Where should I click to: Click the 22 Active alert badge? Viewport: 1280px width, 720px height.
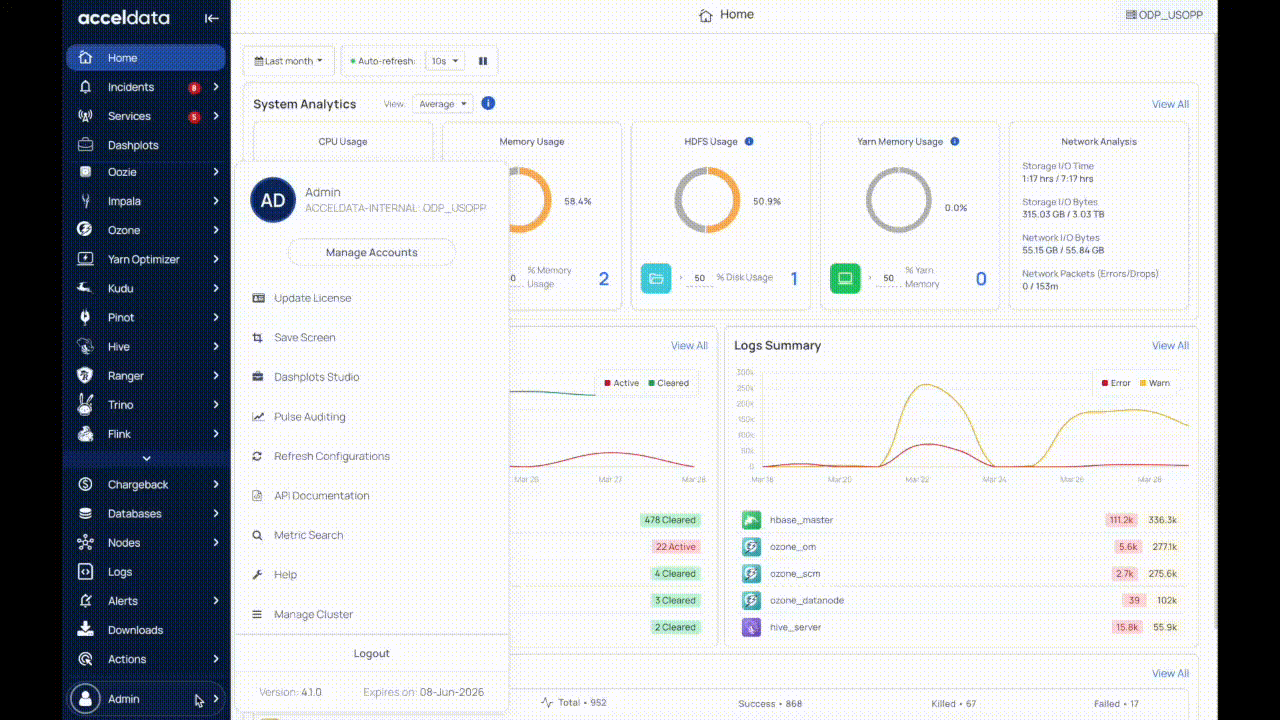point(675,547)
